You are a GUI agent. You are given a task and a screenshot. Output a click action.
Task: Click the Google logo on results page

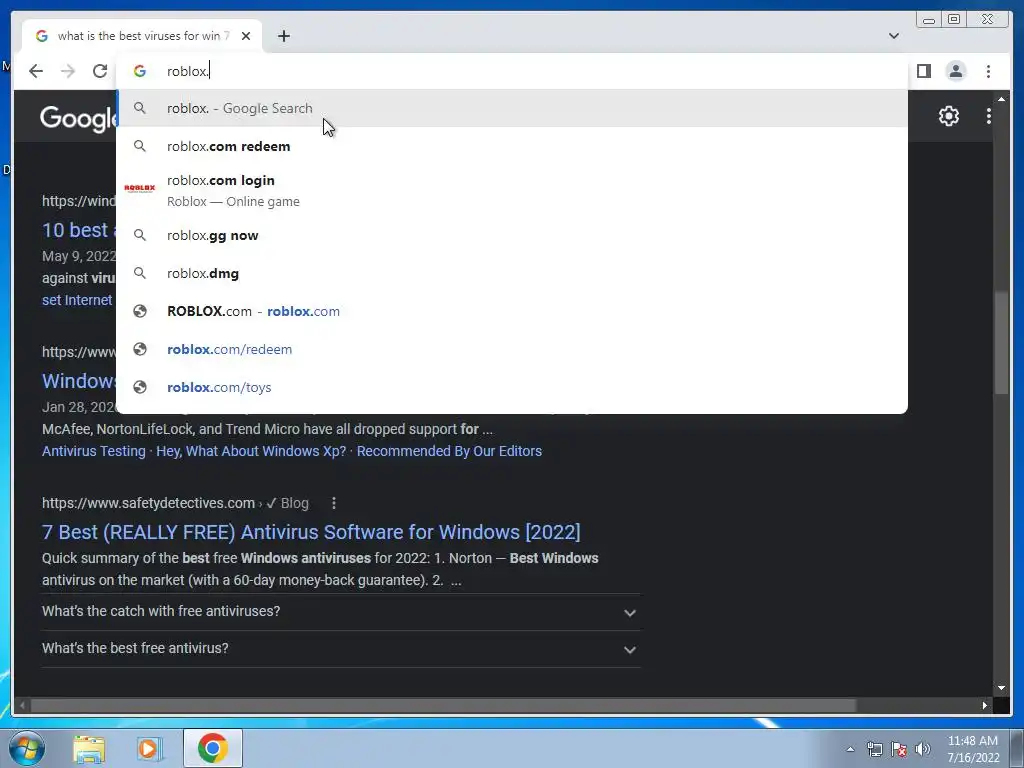pos(78,119)
